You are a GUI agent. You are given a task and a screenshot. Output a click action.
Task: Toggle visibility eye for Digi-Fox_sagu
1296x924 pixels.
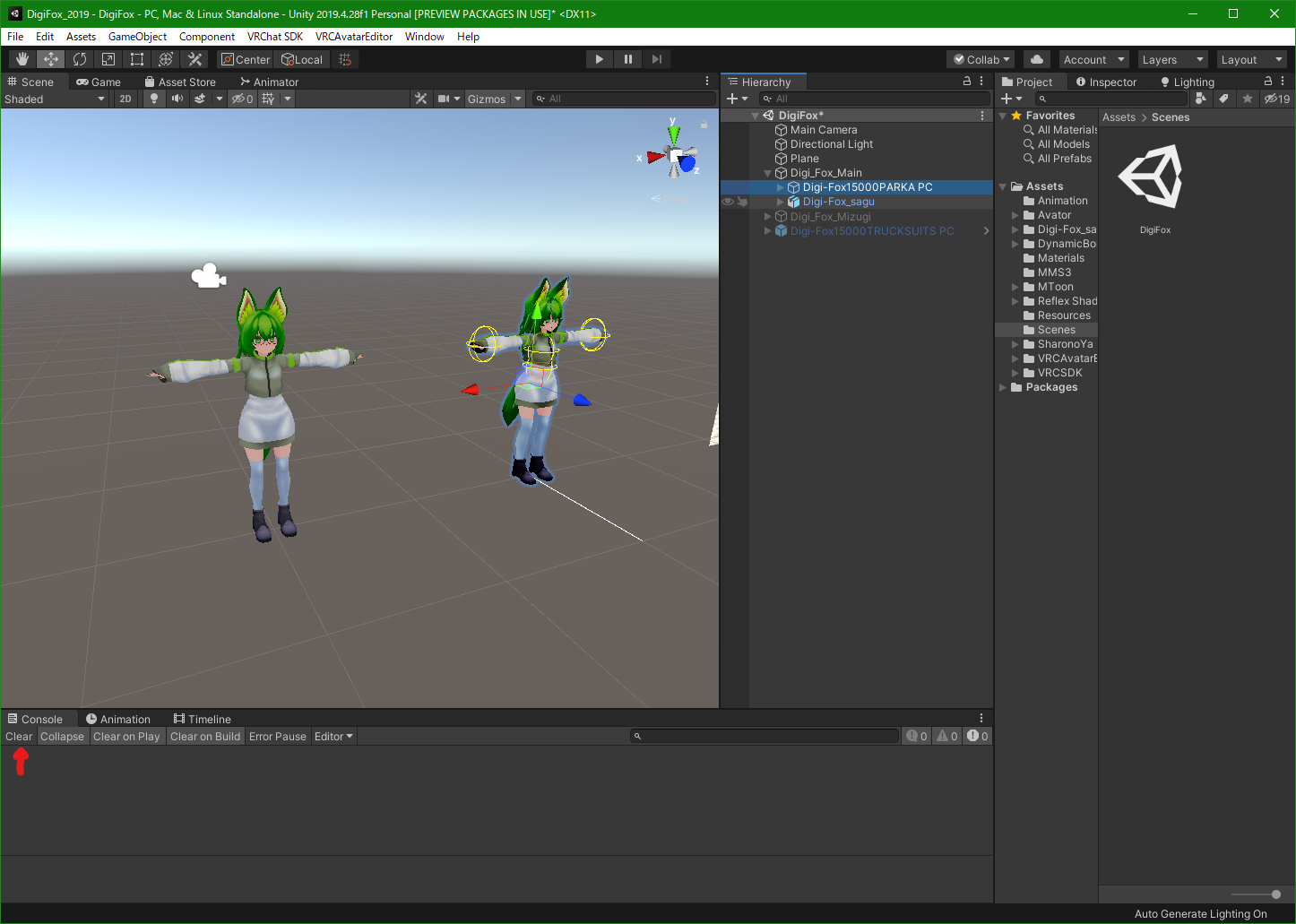click(728, 202)
